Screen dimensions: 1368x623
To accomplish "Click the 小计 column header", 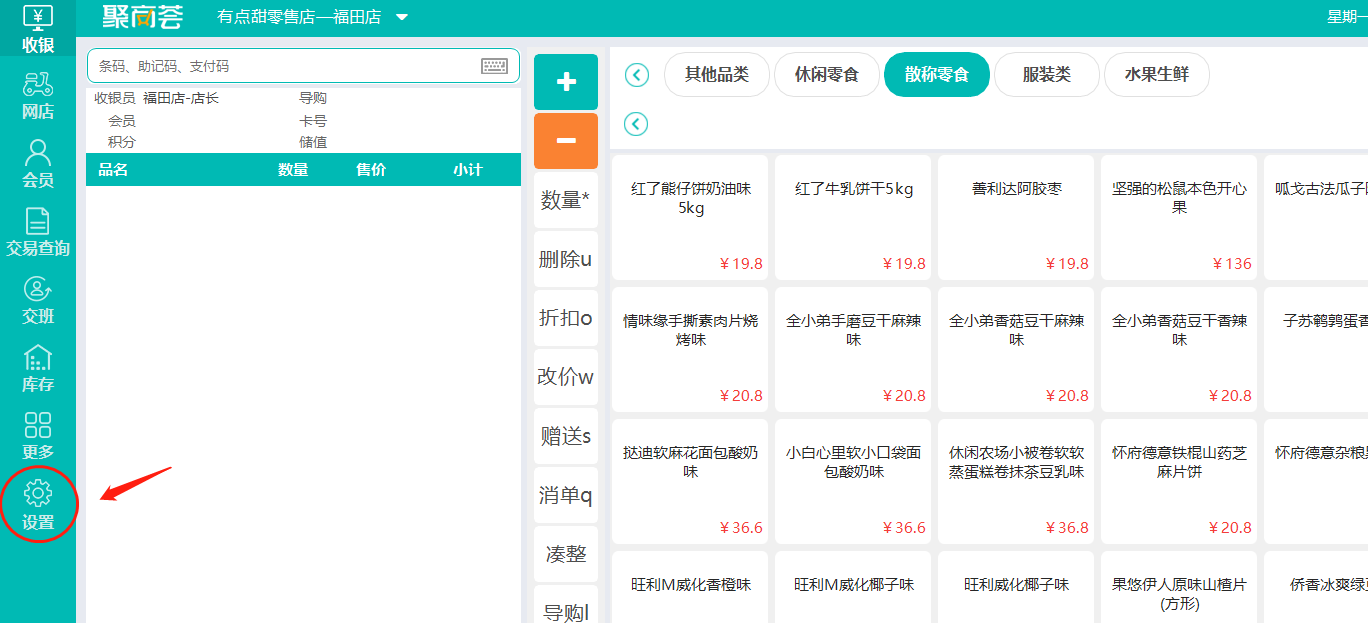I will coord(467,170).
